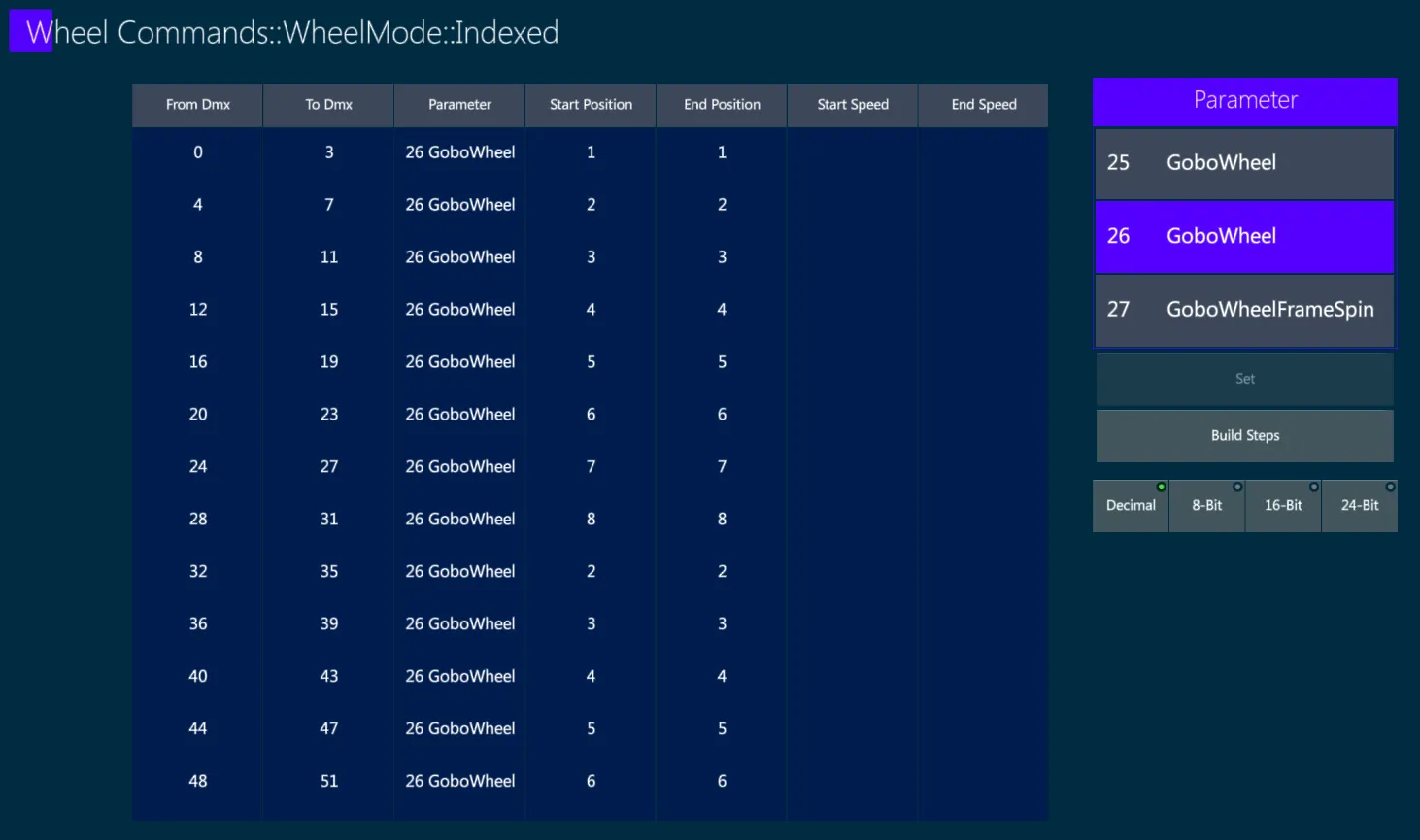Click empty Start Speed cell in row 0-3
1420x840 pixels.
coord(853,152)
